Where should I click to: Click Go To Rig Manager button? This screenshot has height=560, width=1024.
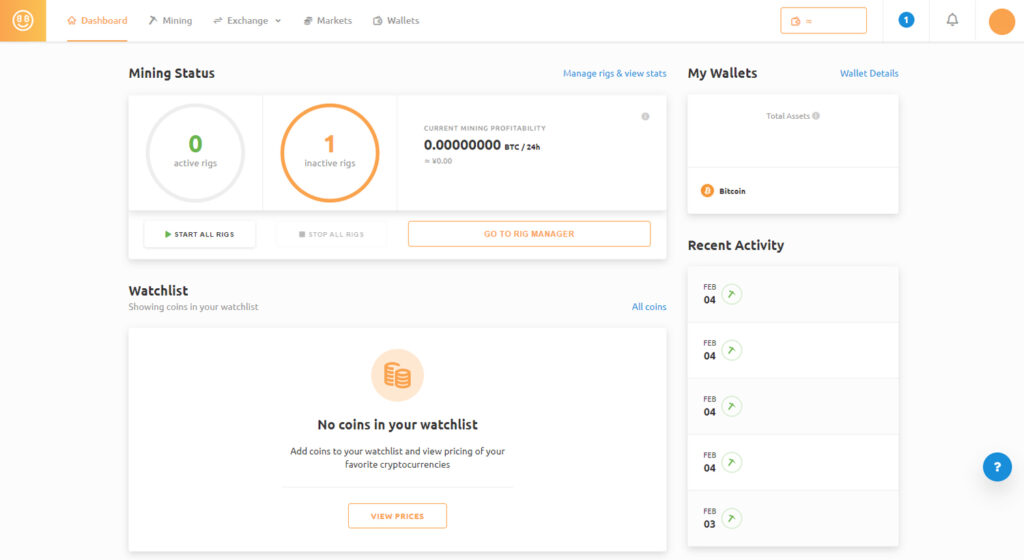click(529, 234)
